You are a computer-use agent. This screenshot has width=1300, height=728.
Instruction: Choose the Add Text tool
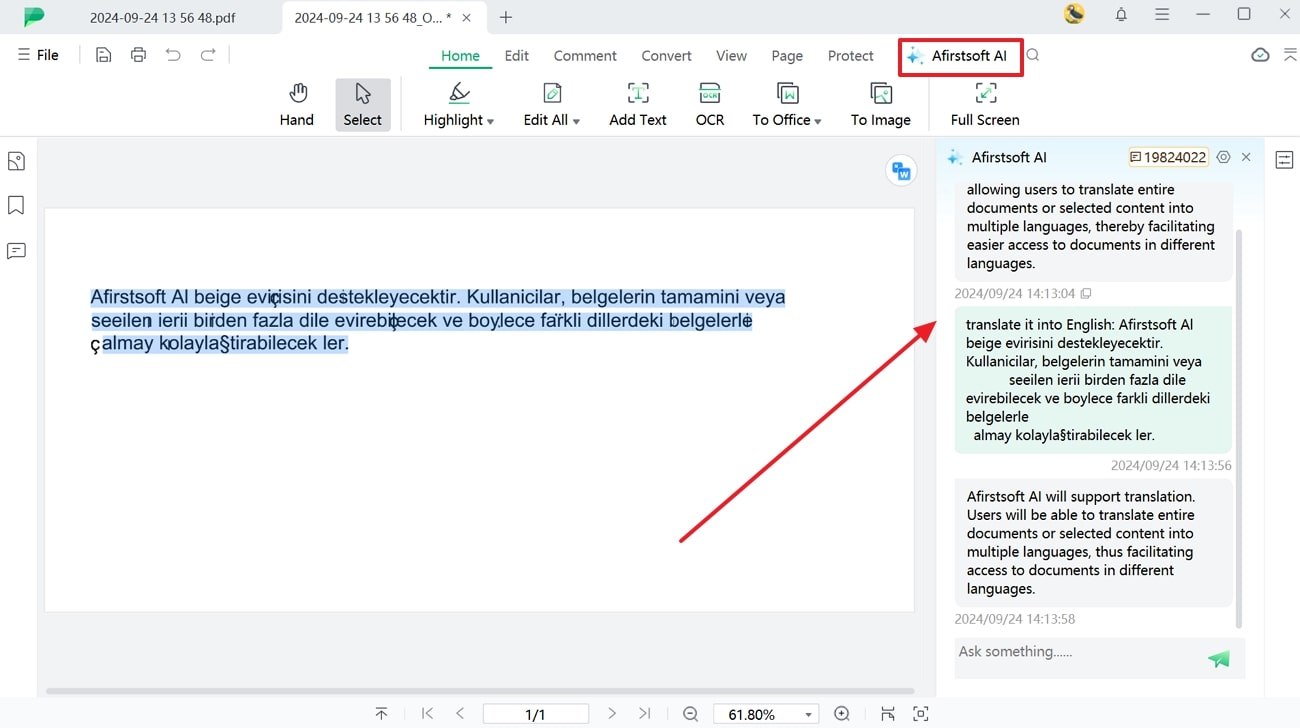638,105
